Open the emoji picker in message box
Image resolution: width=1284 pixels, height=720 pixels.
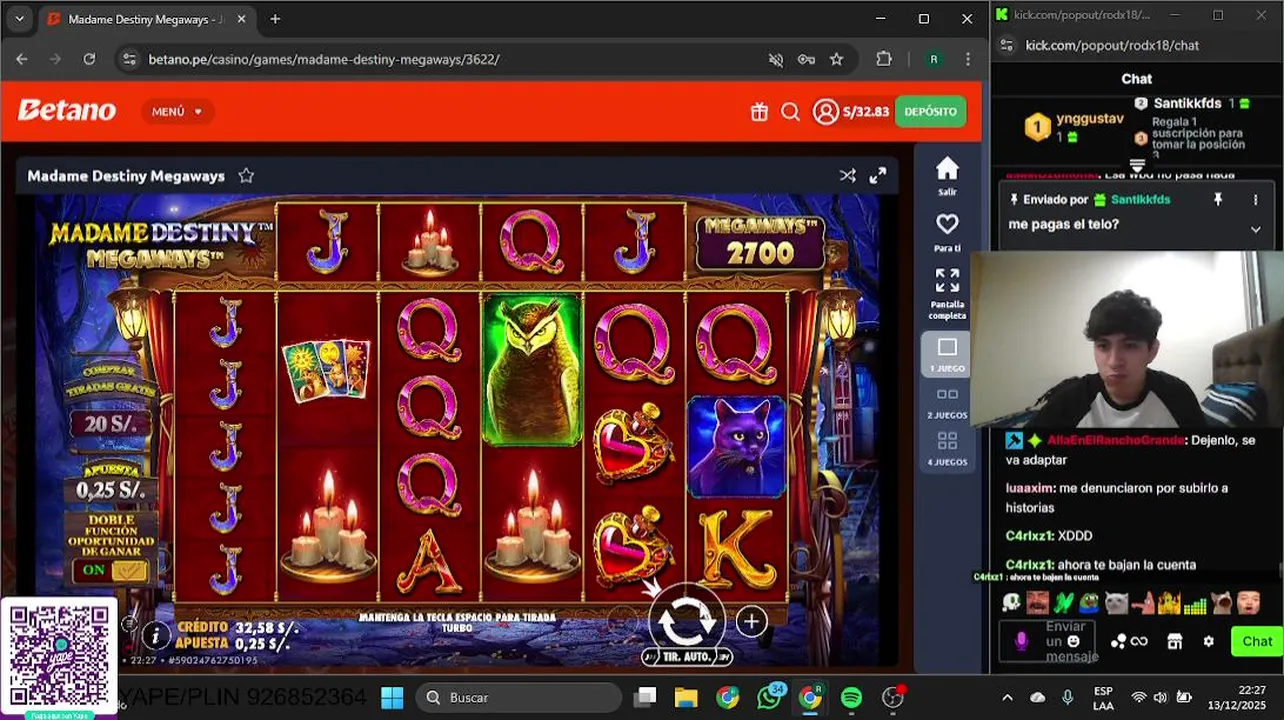coord(1073,641)
